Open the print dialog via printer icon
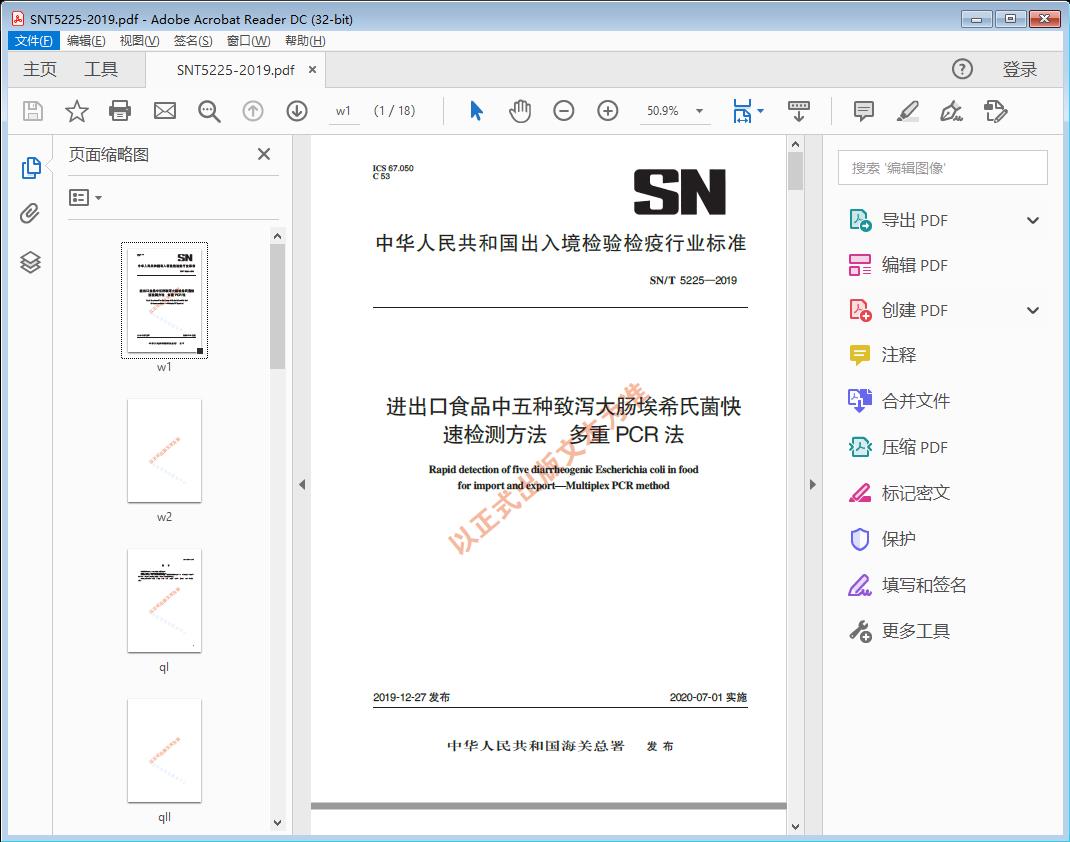 (120, 111)
